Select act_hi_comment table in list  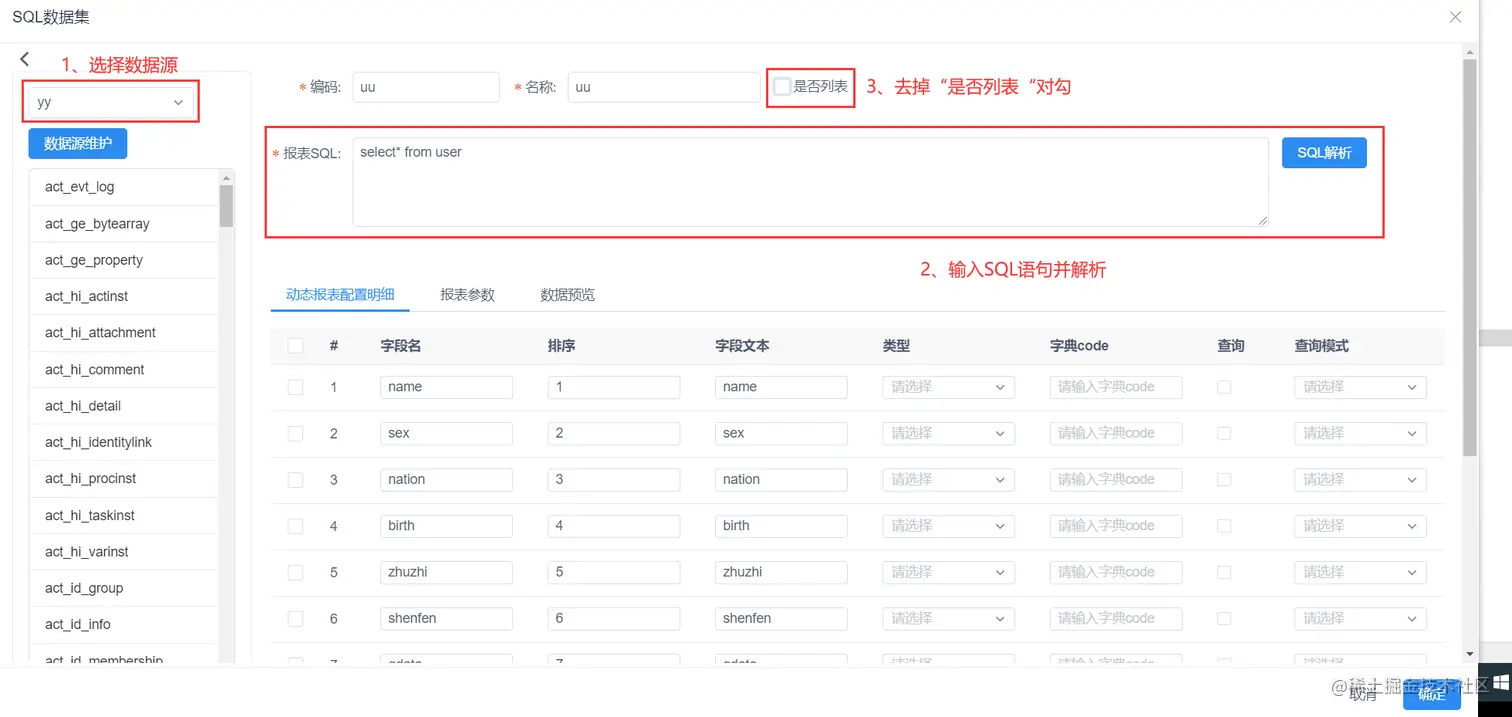(x=124, y=369)
